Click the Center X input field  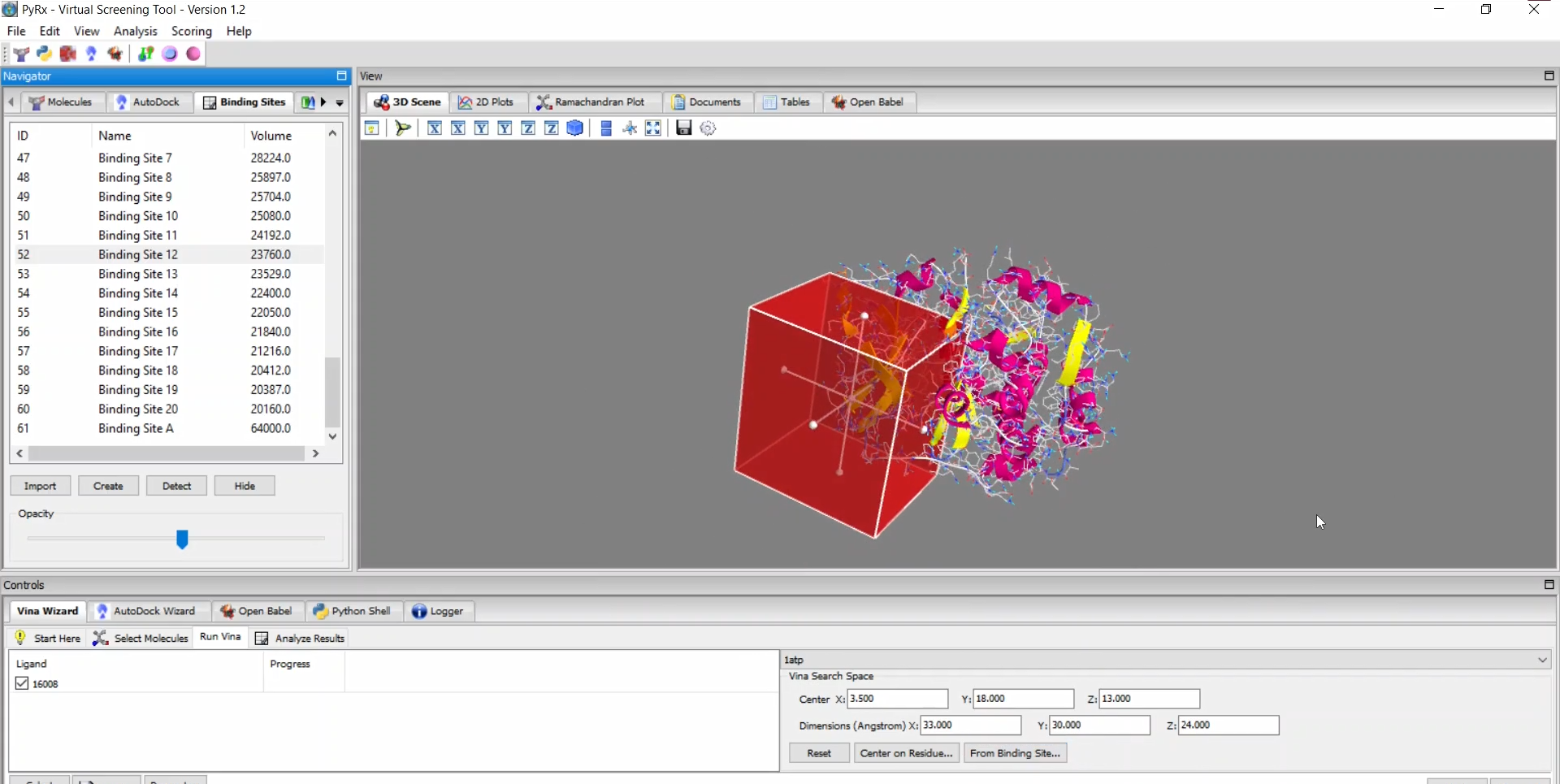pos(897,699)
